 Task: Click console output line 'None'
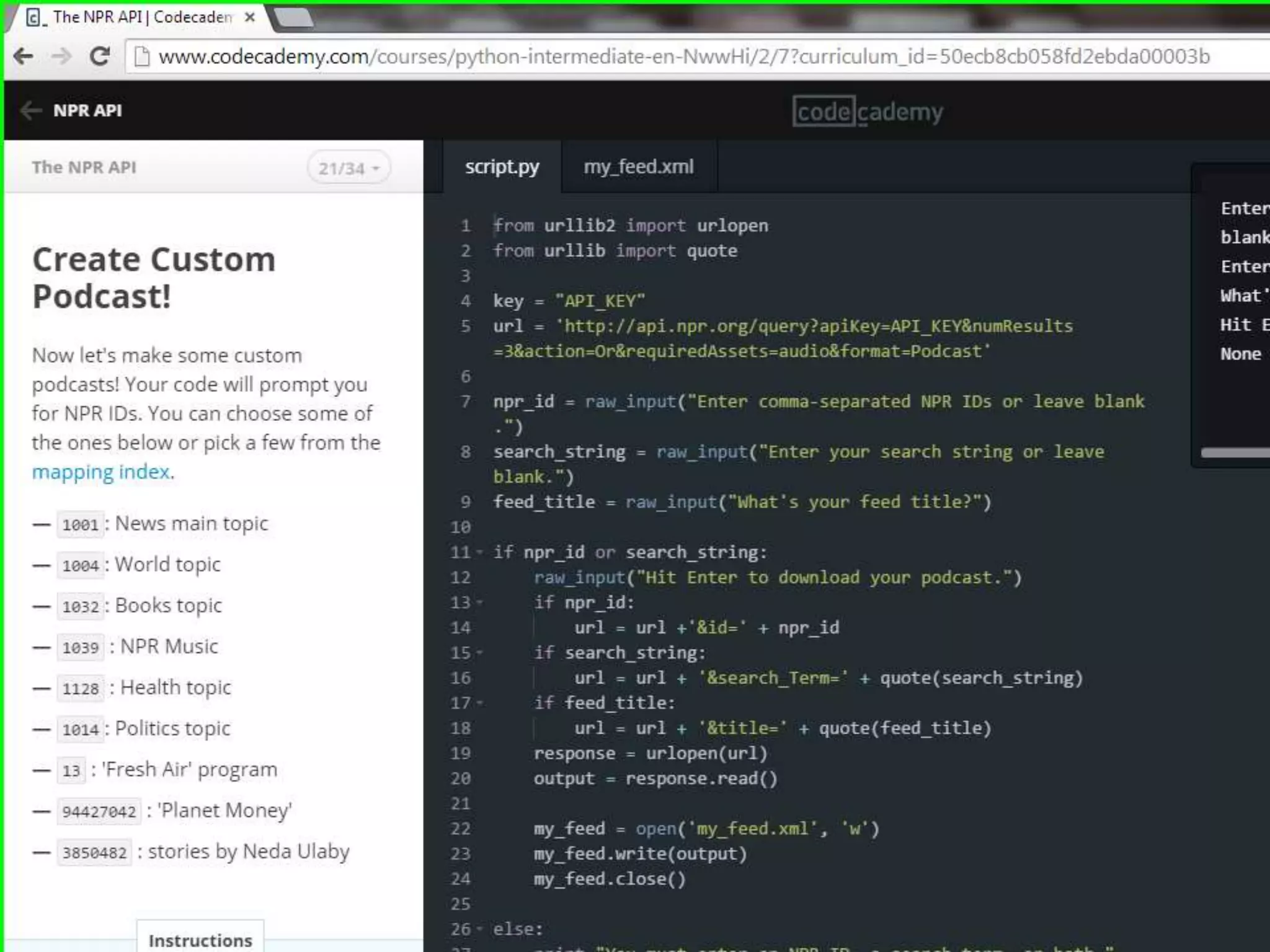tap(1241, 354)
